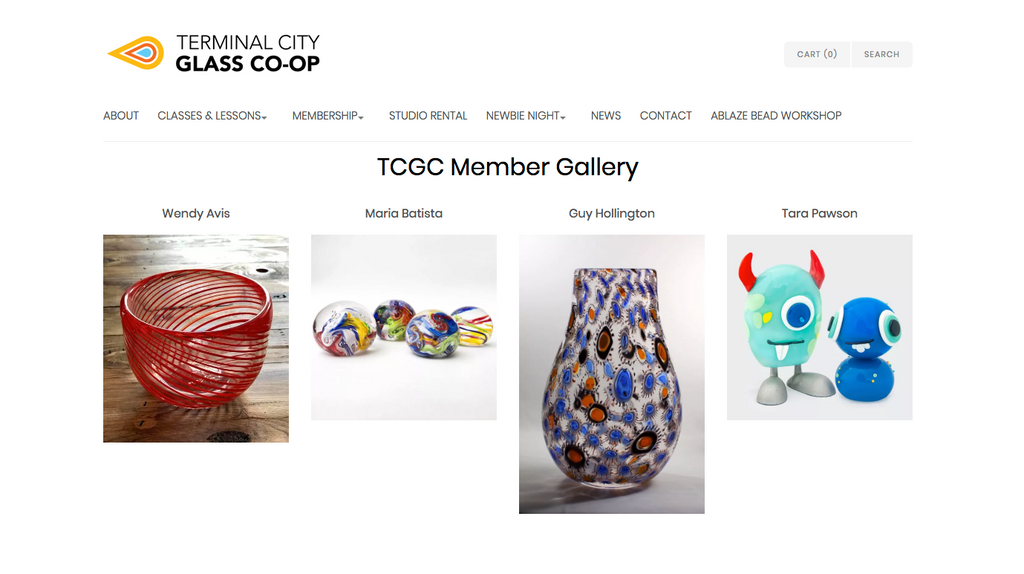Open the Cart (0) button
Image resolution: width=1024 pixels, height=574 pixels.
tap(817, 54)
